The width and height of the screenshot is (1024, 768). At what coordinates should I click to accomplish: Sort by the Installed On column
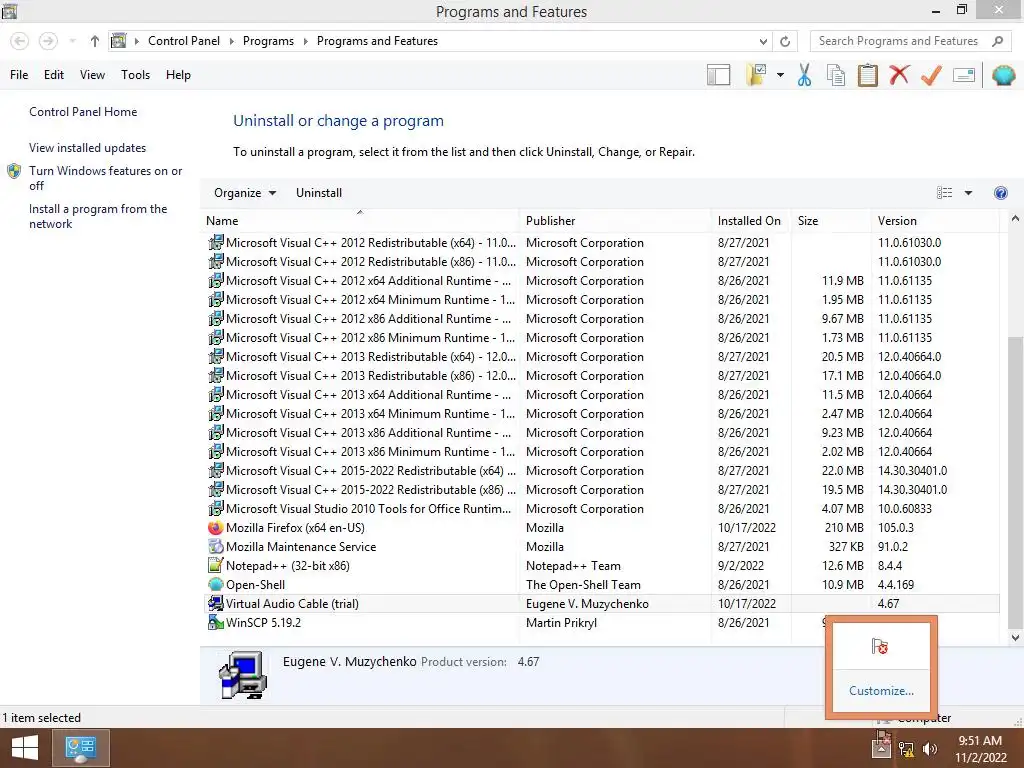750,221
